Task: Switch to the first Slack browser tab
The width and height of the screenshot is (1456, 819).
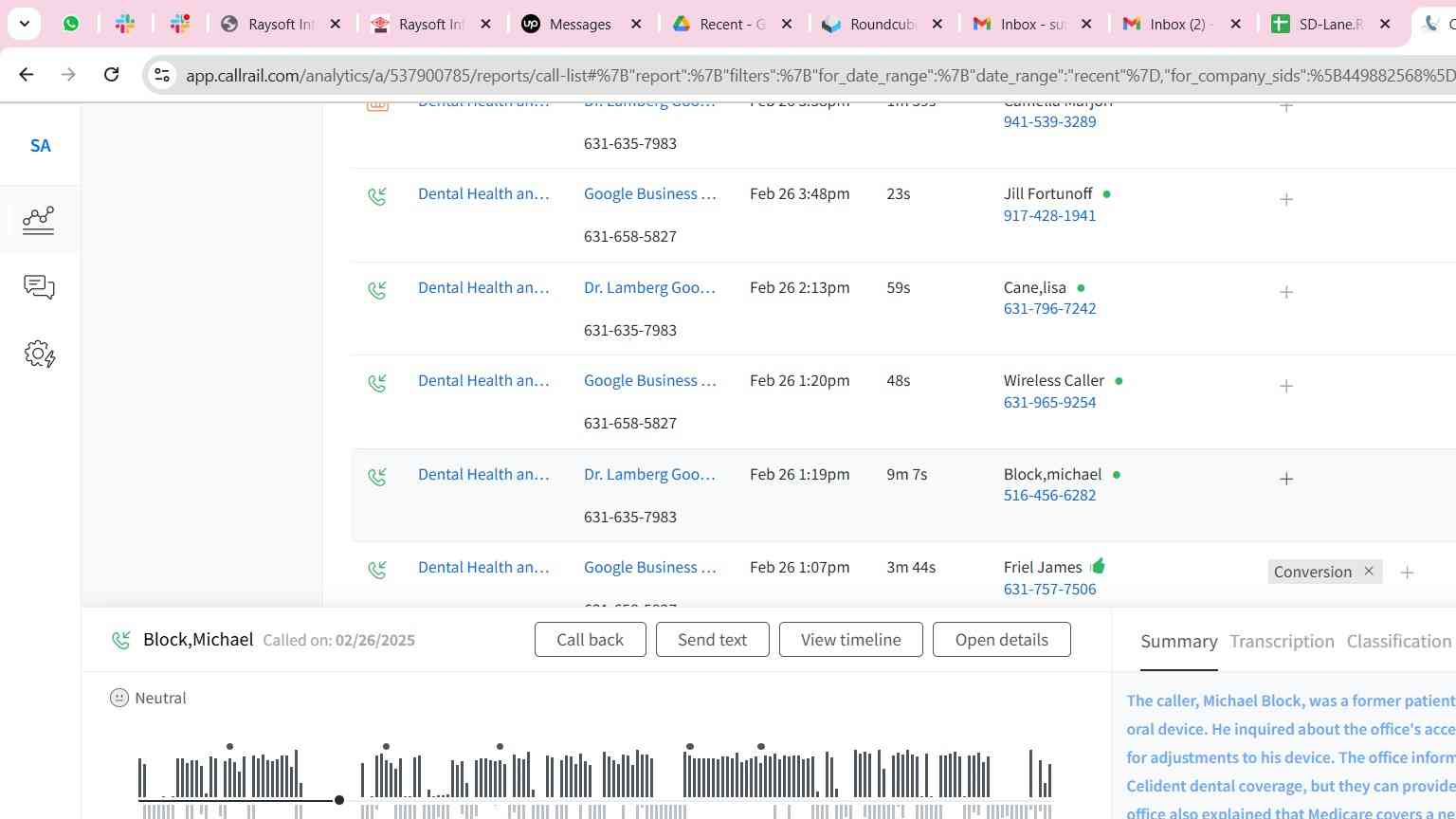Action: point(125,24)
